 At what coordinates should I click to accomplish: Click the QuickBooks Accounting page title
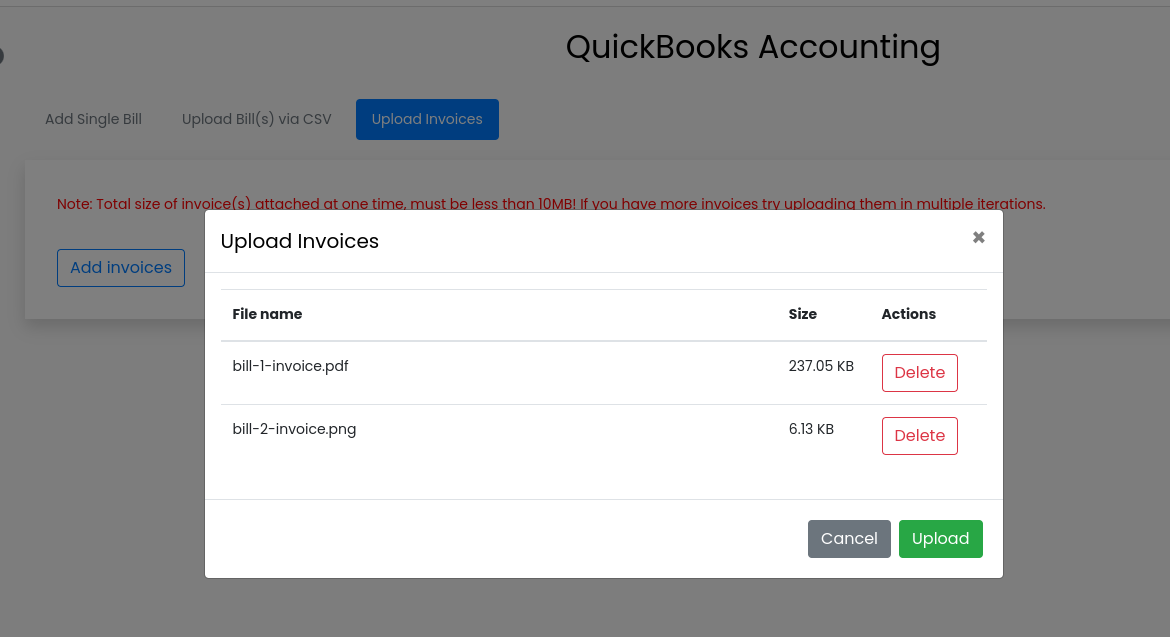click(753, 47)
